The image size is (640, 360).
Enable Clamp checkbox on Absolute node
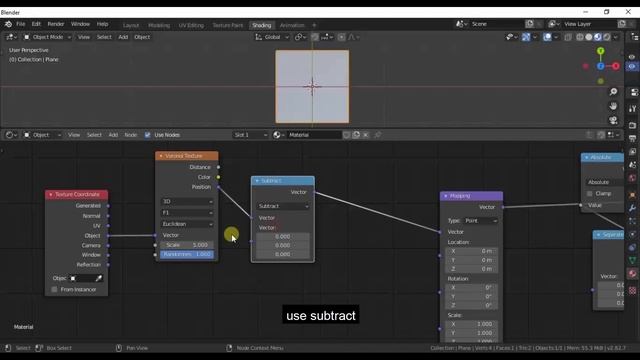tap(589, 193)
